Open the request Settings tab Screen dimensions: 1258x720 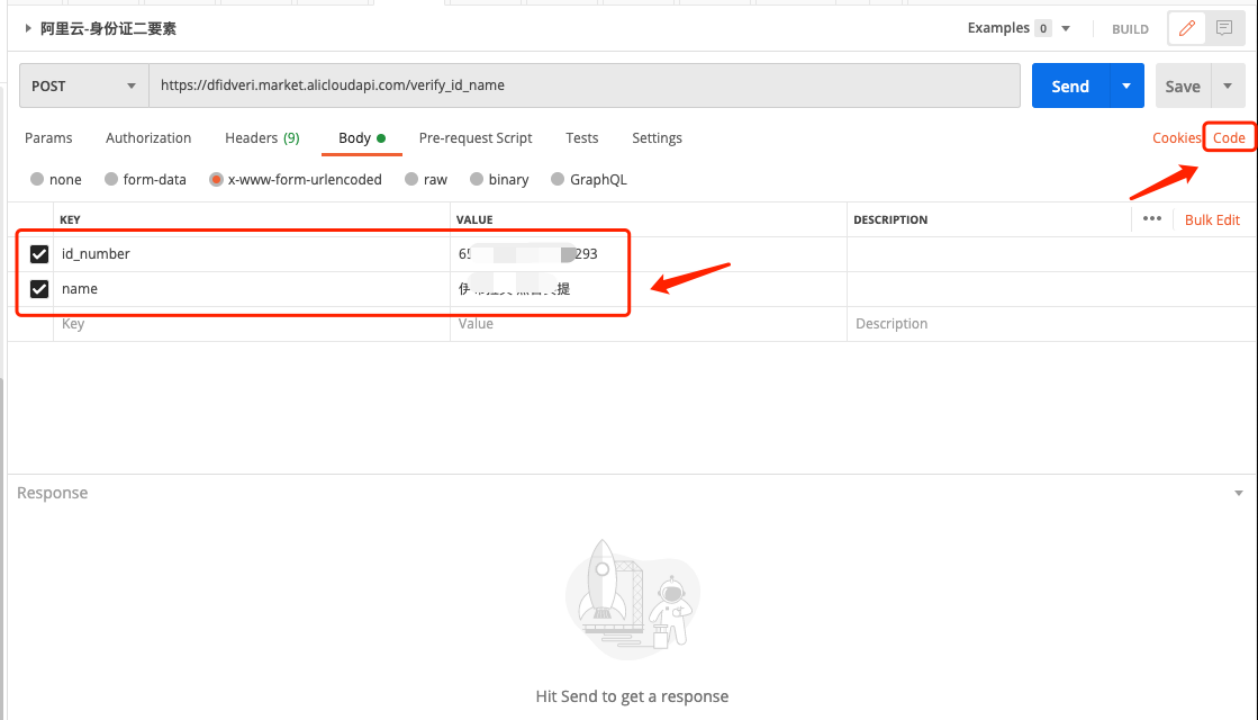(x=657, y=138)
